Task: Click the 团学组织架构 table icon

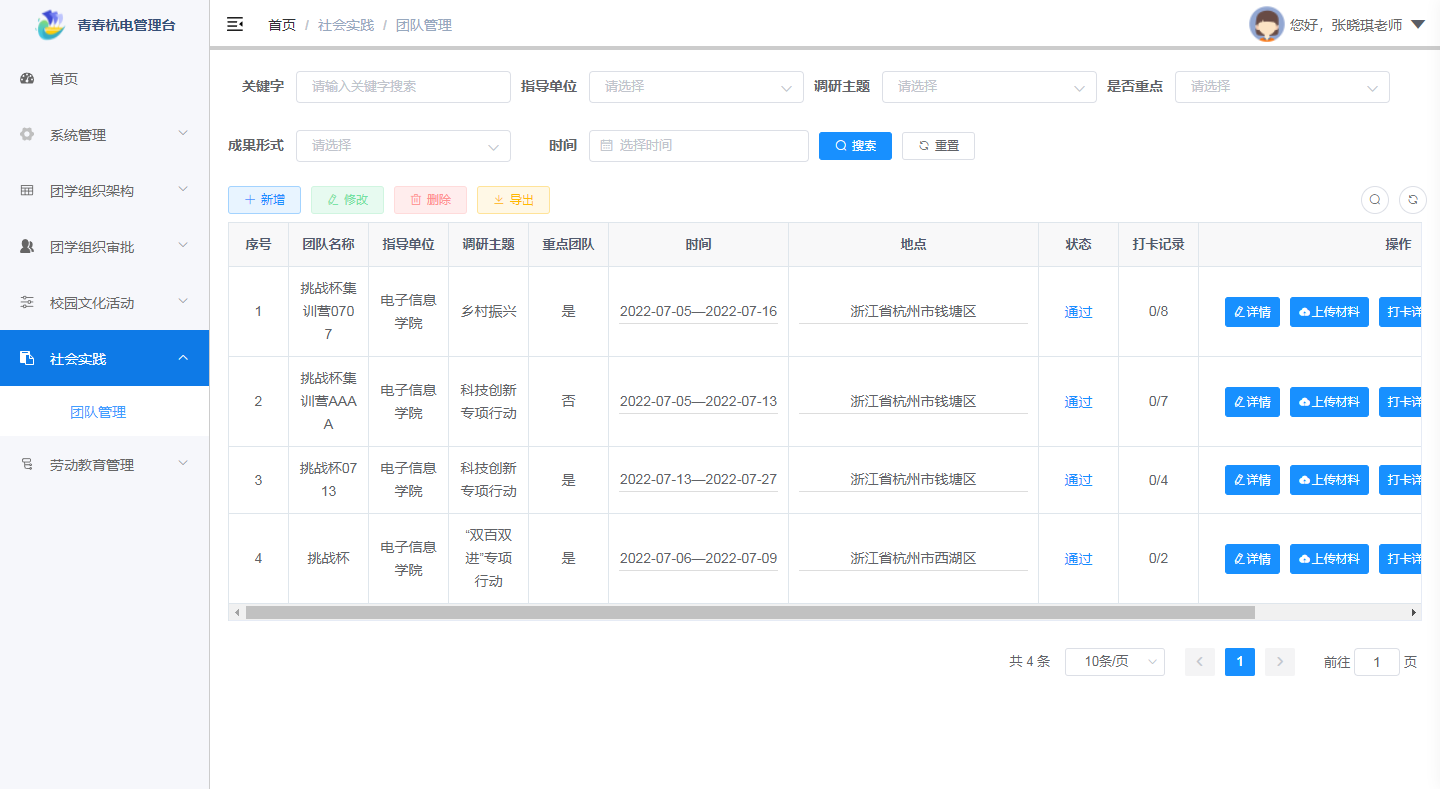Action: pyautogui.click(x=27, y=191)
